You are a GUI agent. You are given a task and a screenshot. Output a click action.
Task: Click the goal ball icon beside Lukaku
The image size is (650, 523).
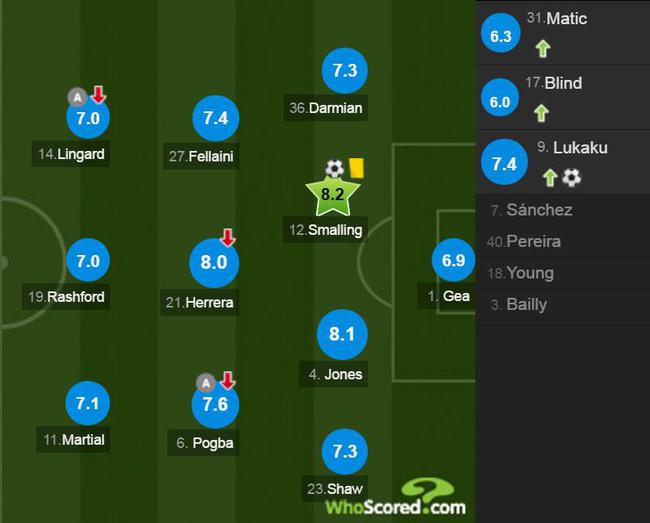(572, 178)
